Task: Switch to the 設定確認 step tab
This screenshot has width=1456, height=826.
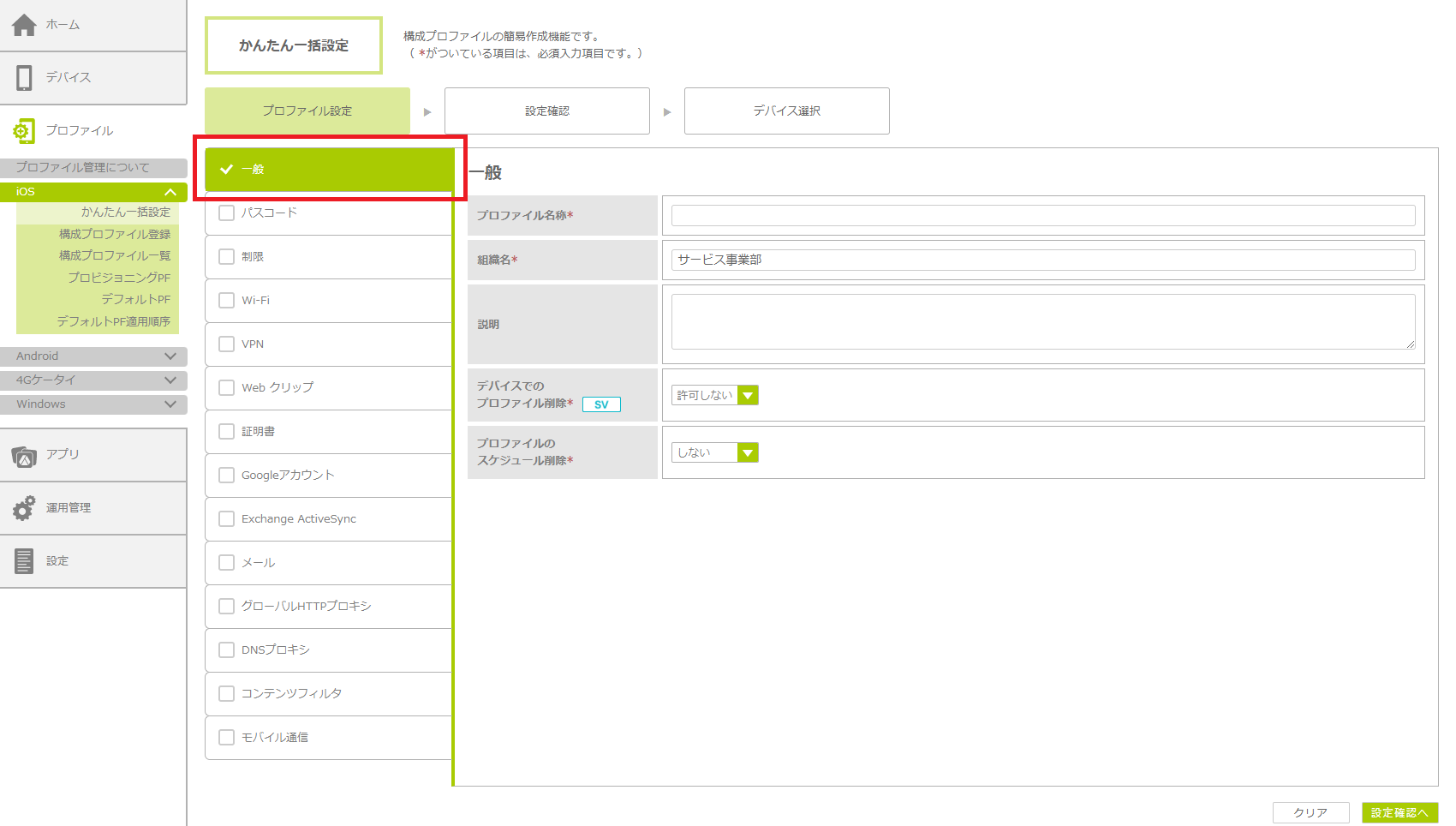Action: click(x=546, y=111)
